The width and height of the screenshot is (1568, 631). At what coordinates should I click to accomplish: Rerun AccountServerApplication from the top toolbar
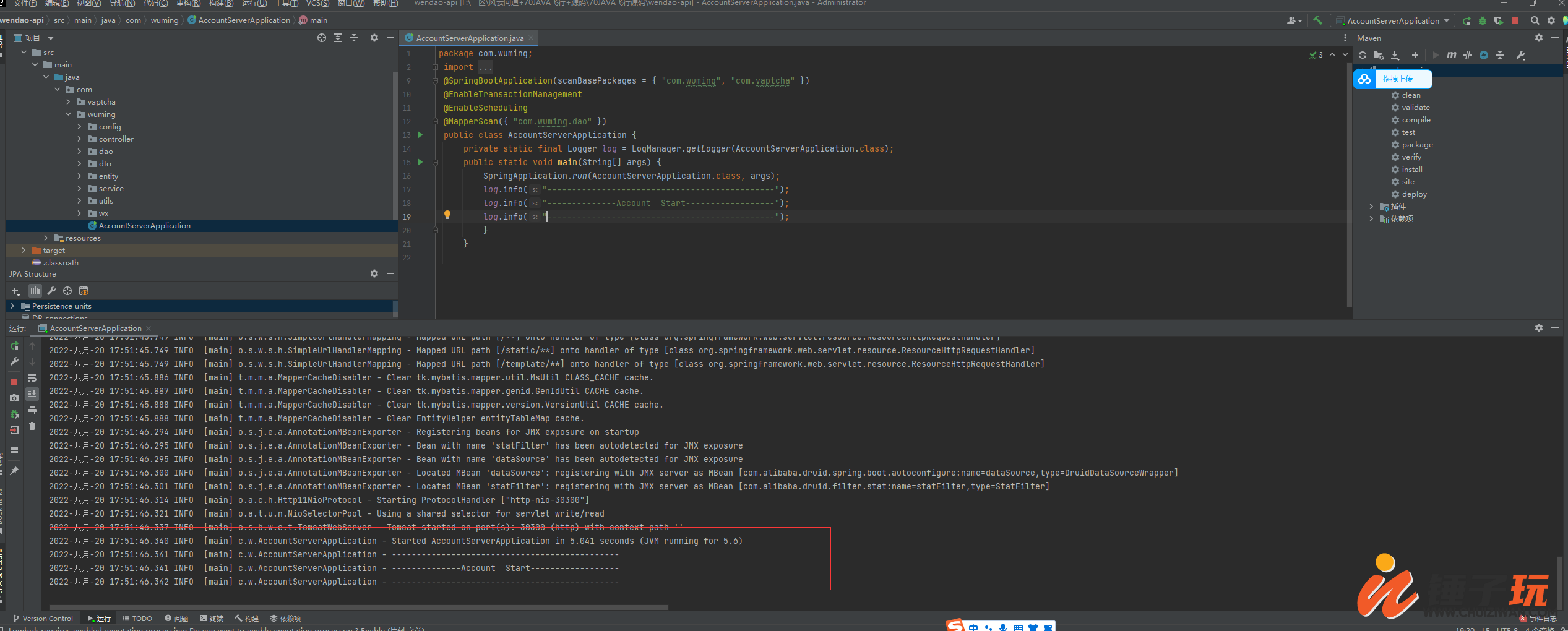click(x=1467, y=20)
